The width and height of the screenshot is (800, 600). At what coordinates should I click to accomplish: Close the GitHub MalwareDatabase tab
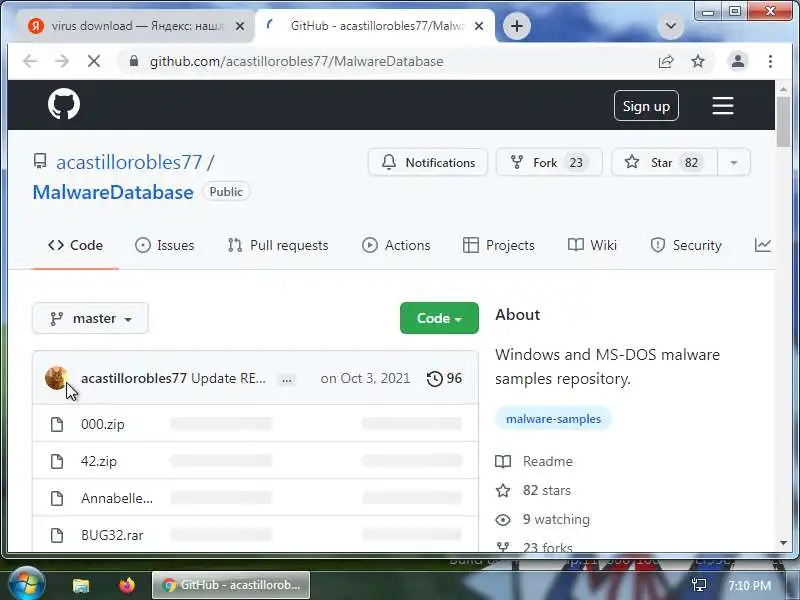pyautogui.click(x=479, y=26)
